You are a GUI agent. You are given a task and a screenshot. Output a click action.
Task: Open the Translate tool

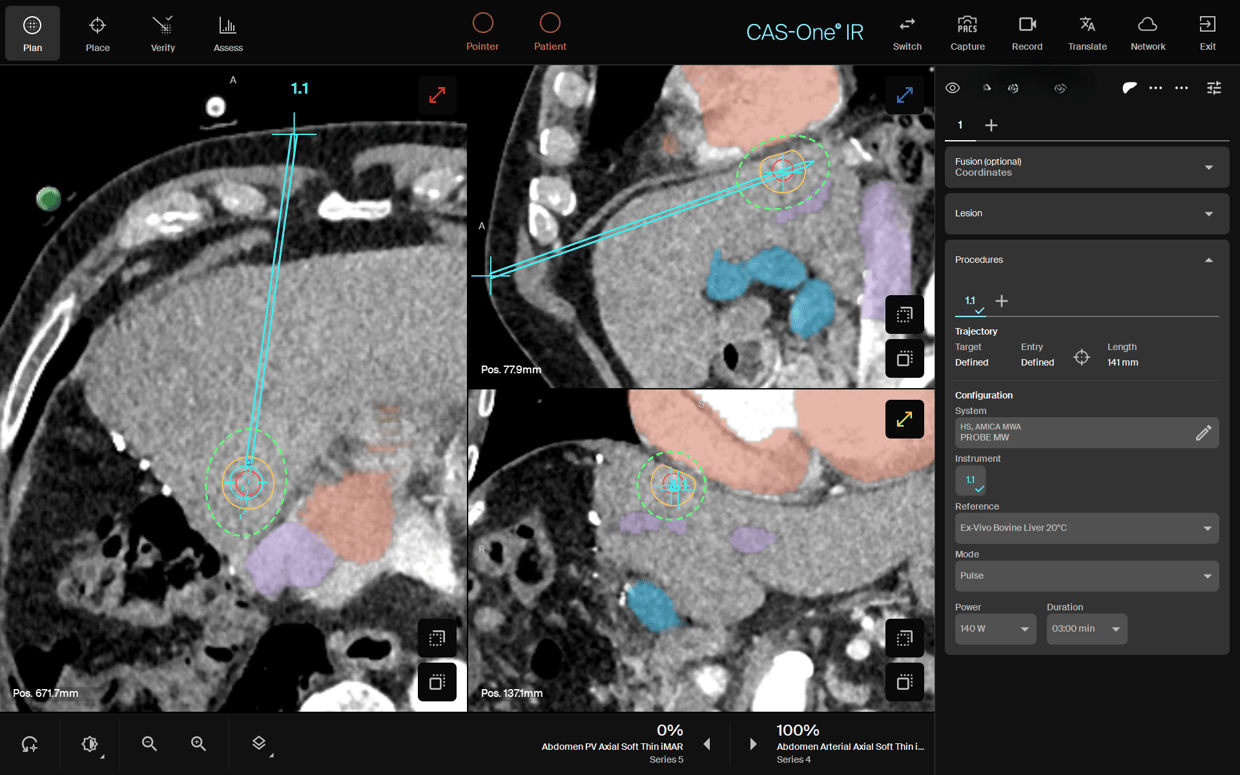[x=1087, y=33]
